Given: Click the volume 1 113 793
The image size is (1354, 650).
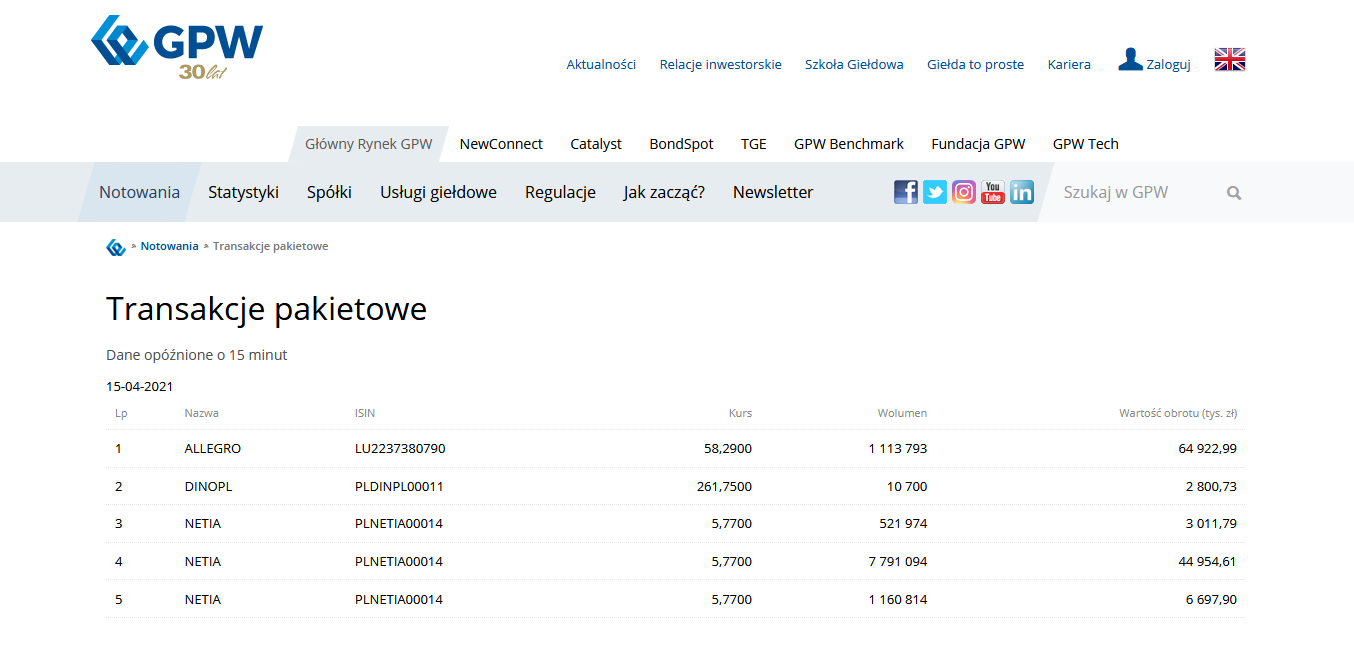Looking at the screenshot, I should pos(898,449).
